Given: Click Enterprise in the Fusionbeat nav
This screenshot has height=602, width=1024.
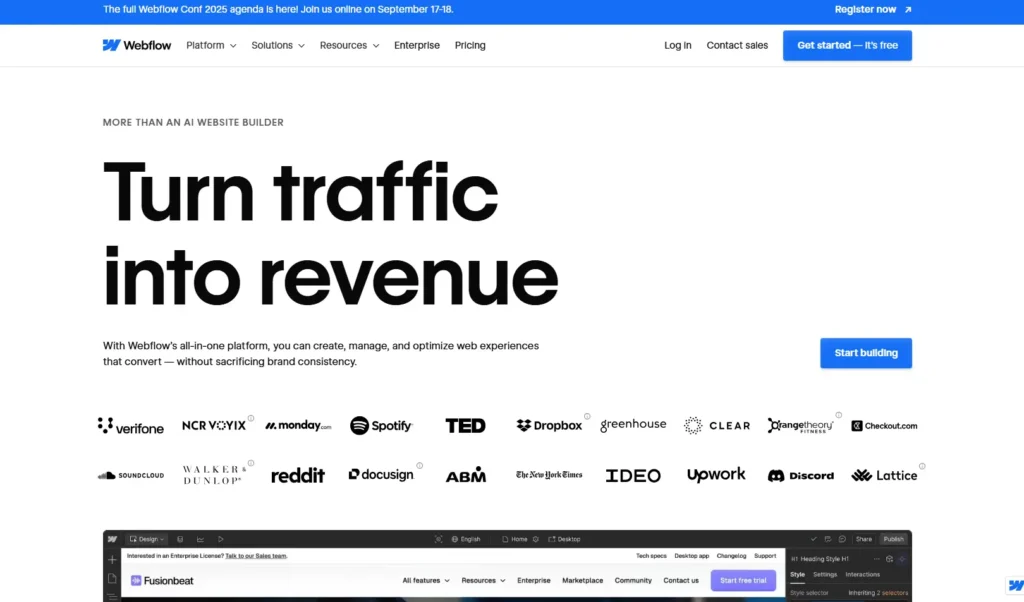Looking at the screenshot, I should (534, 580).
